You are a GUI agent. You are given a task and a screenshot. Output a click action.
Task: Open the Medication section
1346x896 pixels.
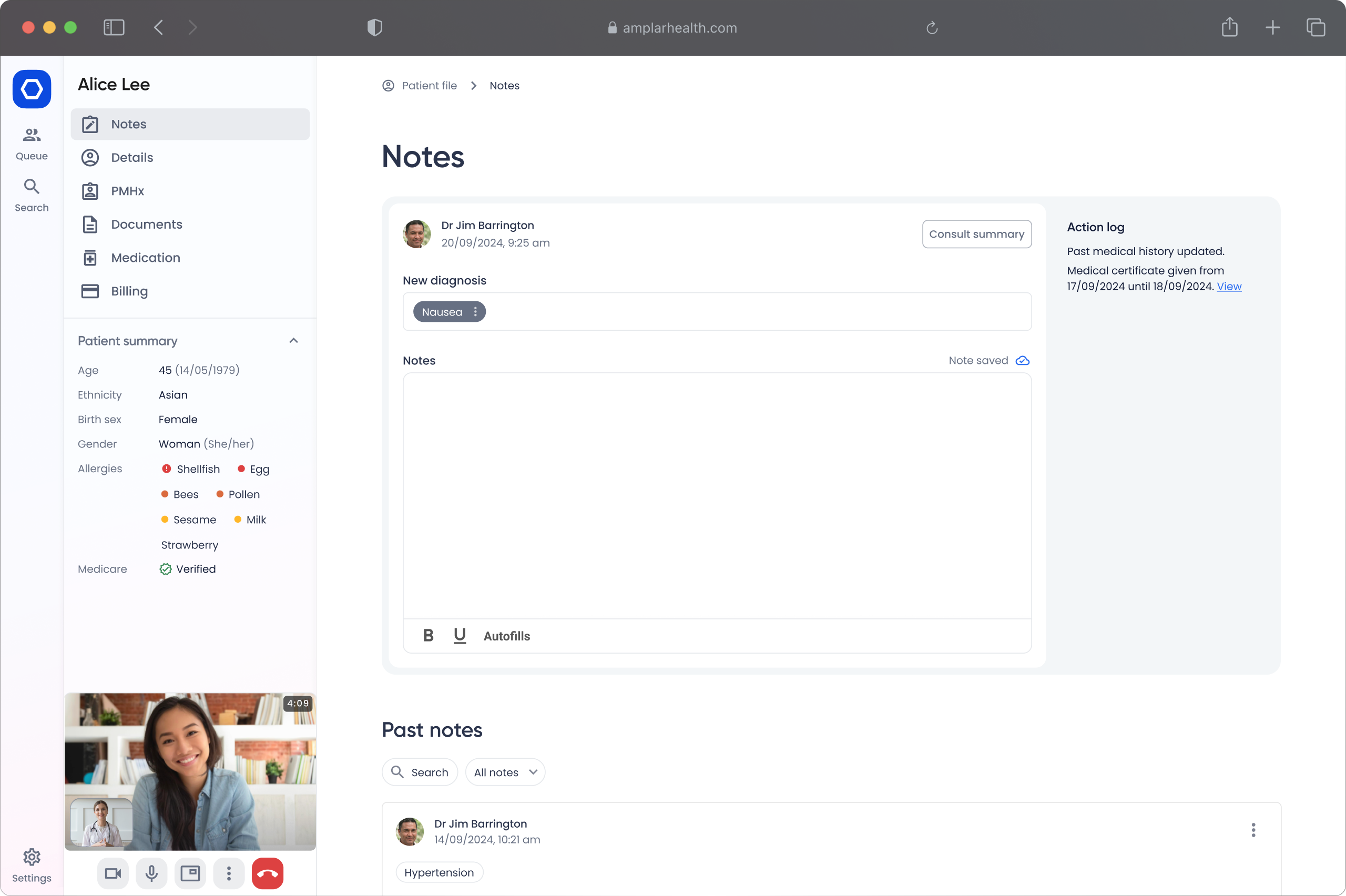pos(145,258)
